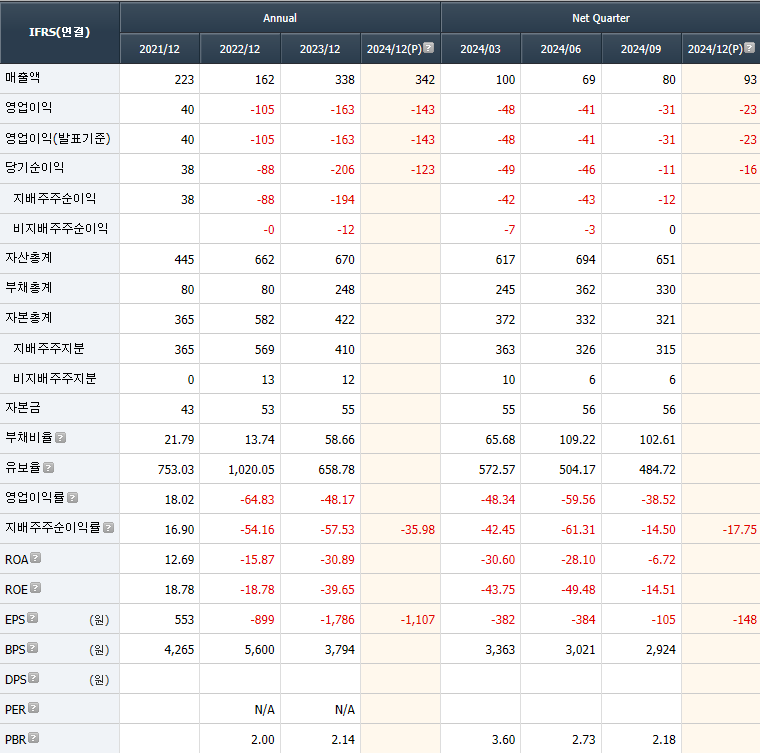The width and height of the screenshot is (760, 753).
Task: Click the 자산총계 row label
Action: (x=29, y=258)
